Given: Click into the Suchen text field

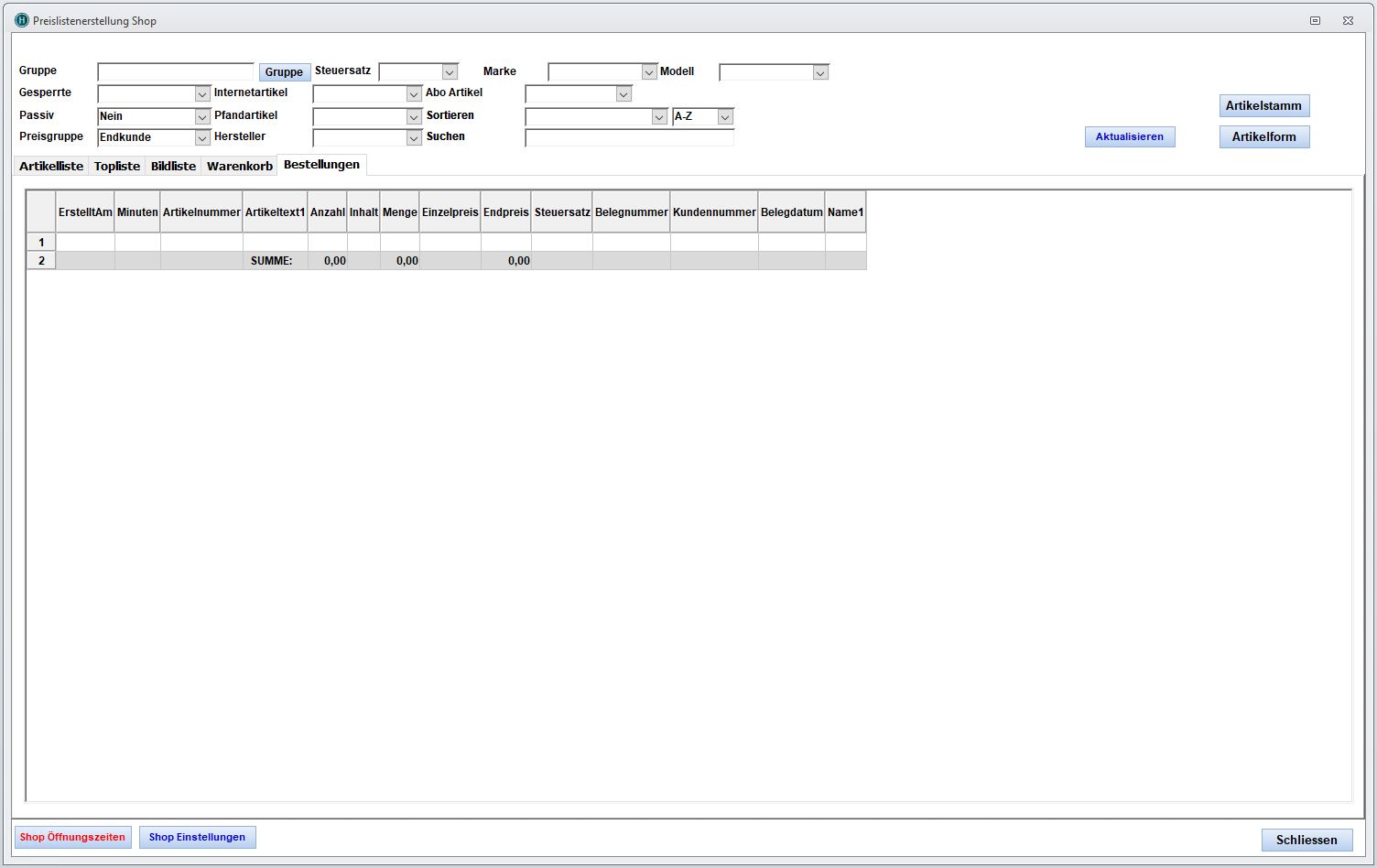Looking at the screenshot, I should coord(629,138).
